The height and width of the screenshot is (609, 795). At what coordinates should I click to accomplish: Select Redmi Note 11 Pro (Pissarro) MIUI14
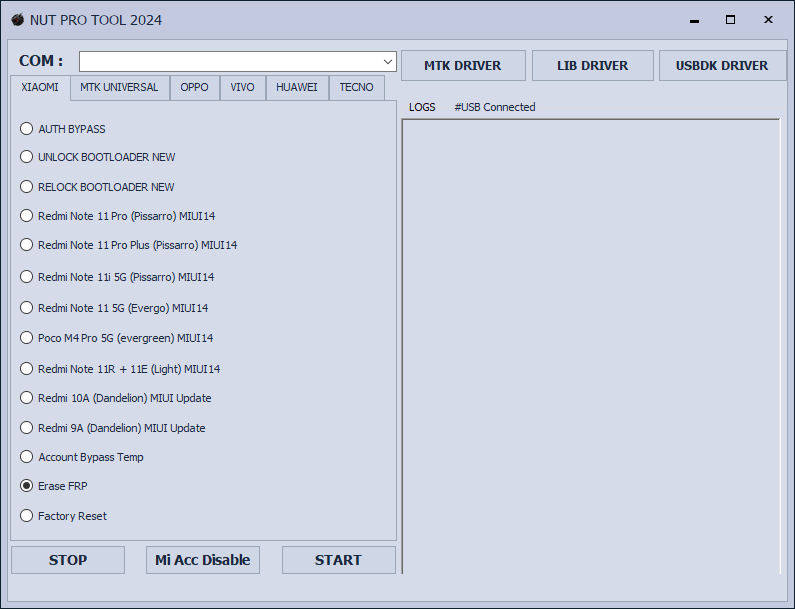click(x=118, y=216)
